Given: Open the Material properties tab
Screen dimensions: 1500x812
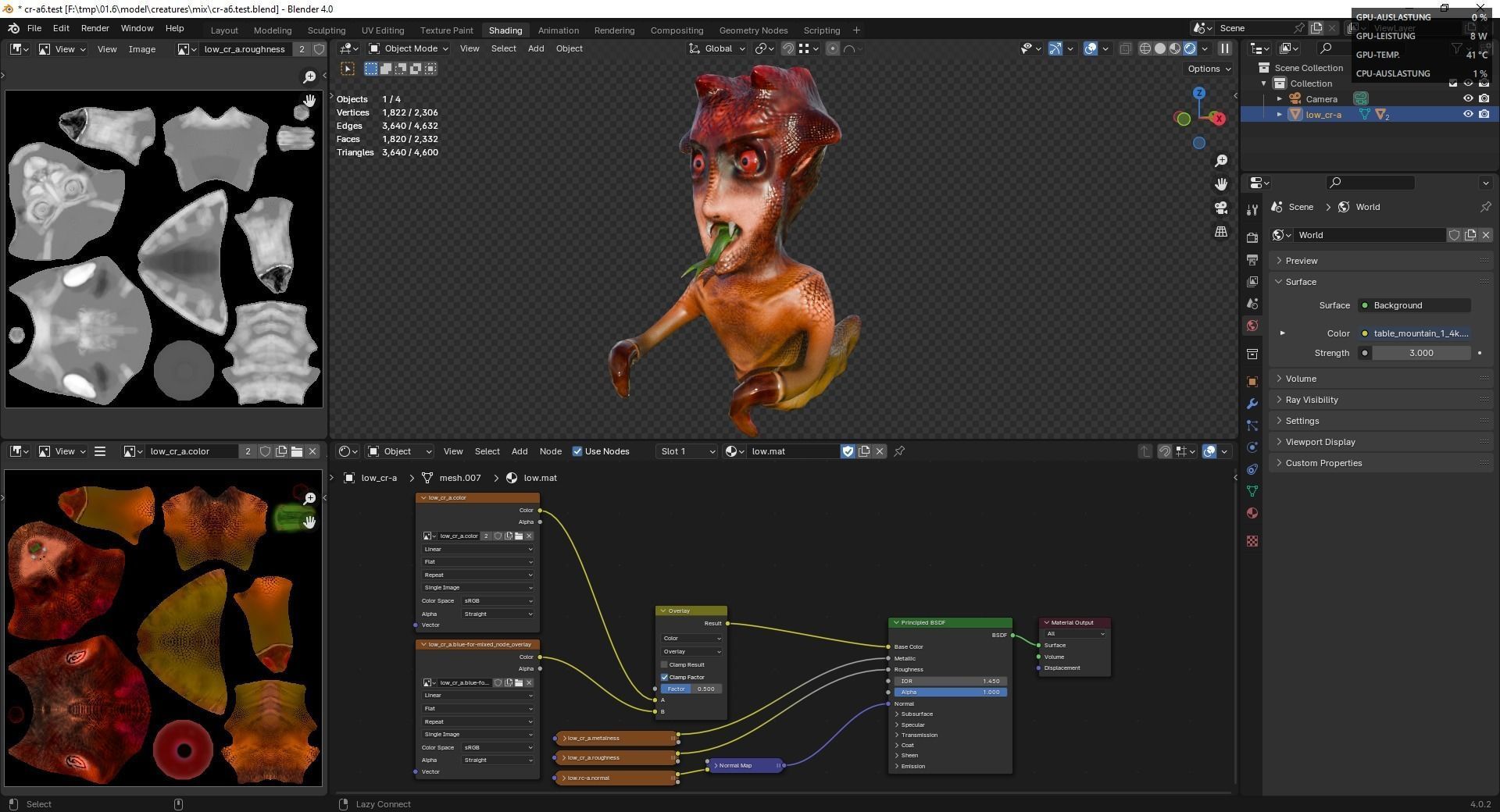Looking at the screenshot, I should pyautogui.click(x=1252, y=513).
